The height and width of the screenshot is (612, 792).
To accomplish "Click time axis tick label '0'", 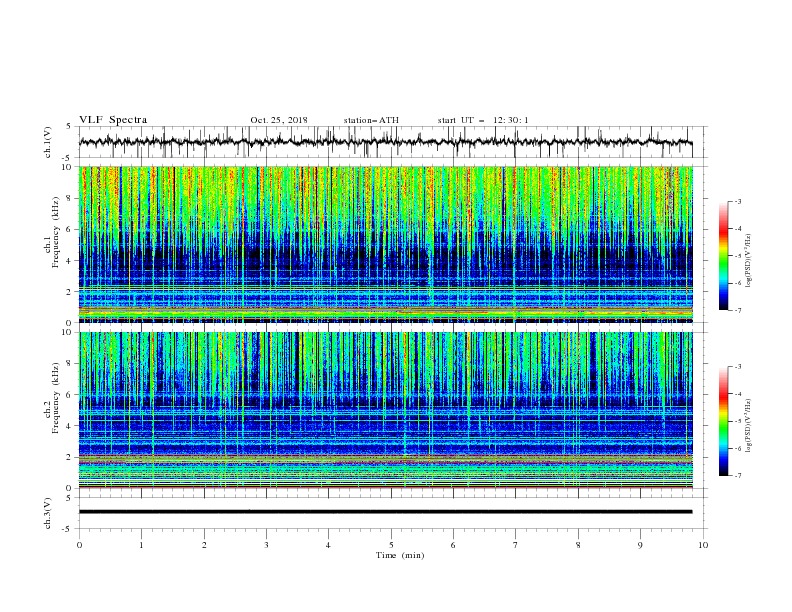I will point(79,545).
